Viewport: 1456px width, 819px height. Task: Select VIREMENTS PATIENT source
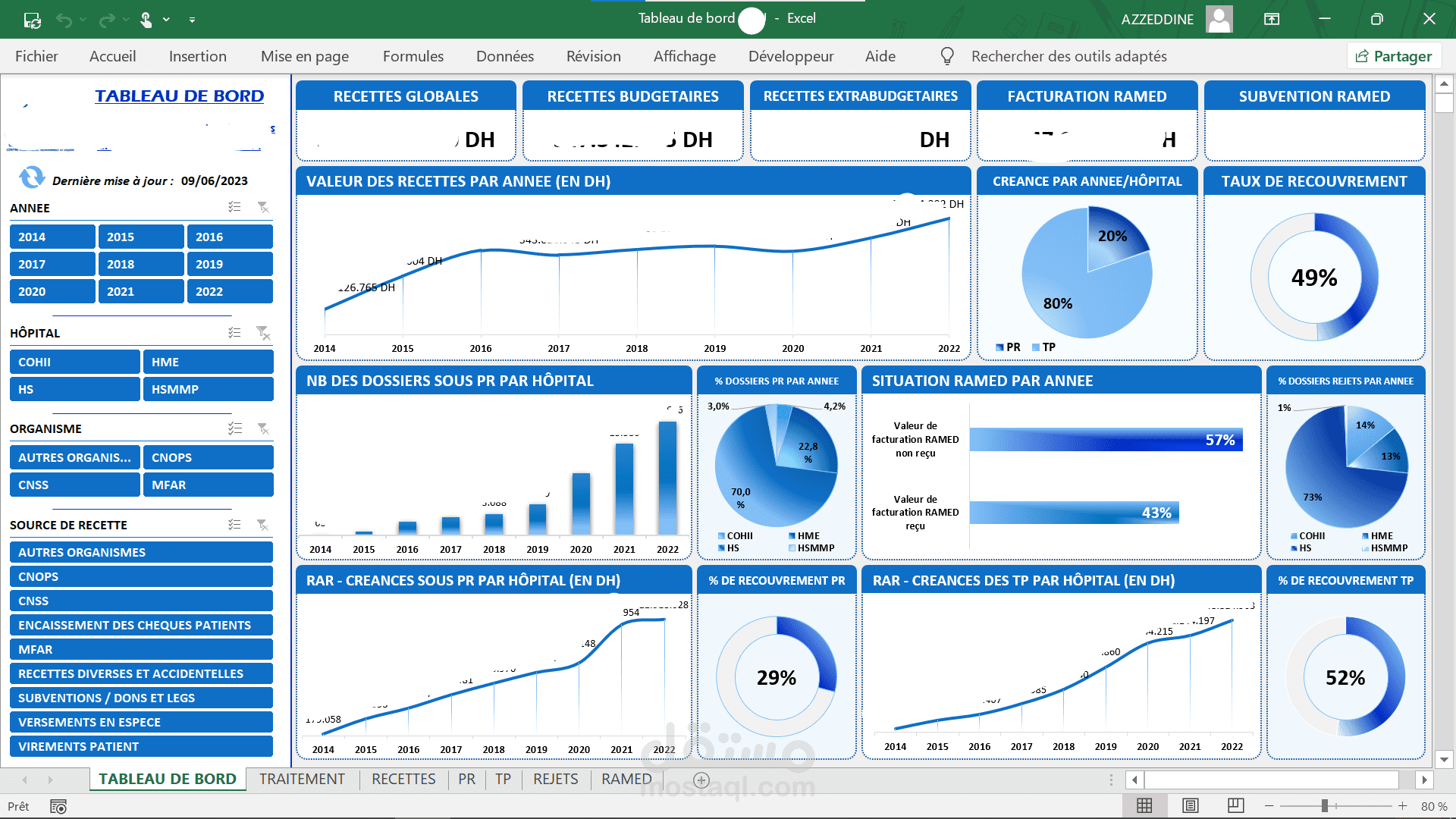tap(141, 746)
